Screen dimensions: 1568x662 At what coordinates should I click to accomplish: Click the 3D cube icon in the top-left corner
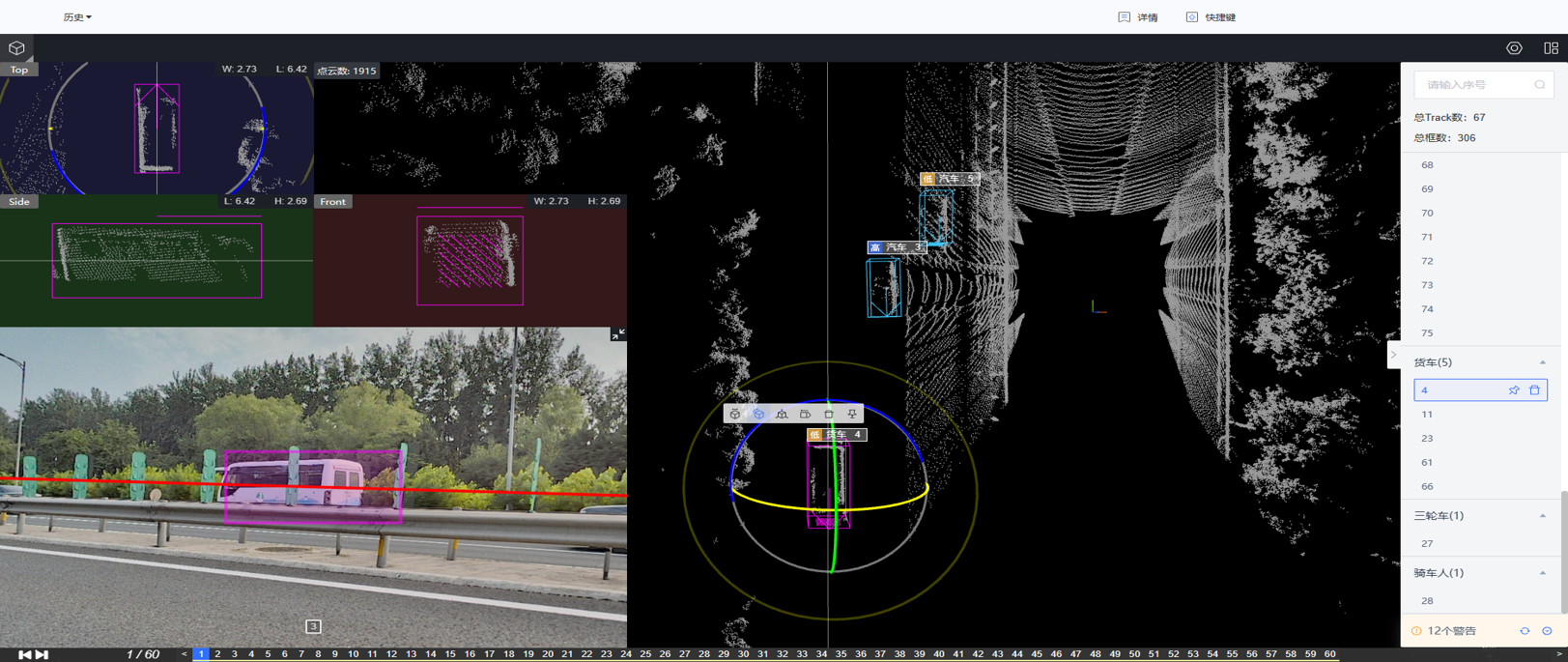coord(16,48)
